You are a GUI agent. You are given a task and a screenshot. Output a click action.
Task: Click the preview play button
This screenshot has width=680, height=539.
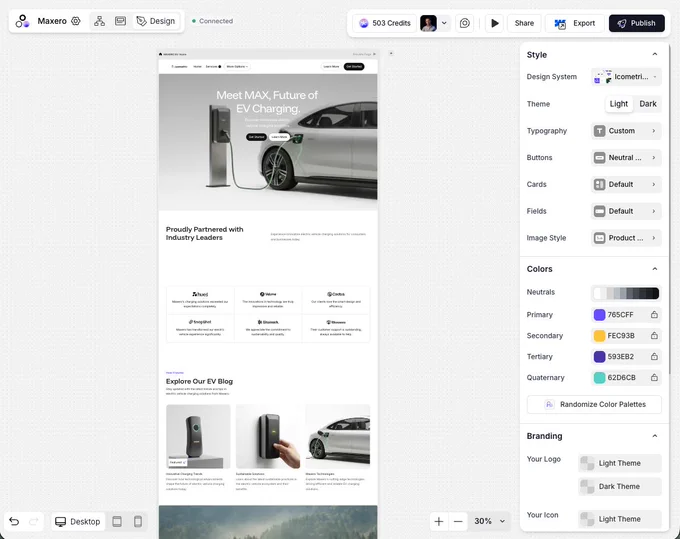[494, 23]
